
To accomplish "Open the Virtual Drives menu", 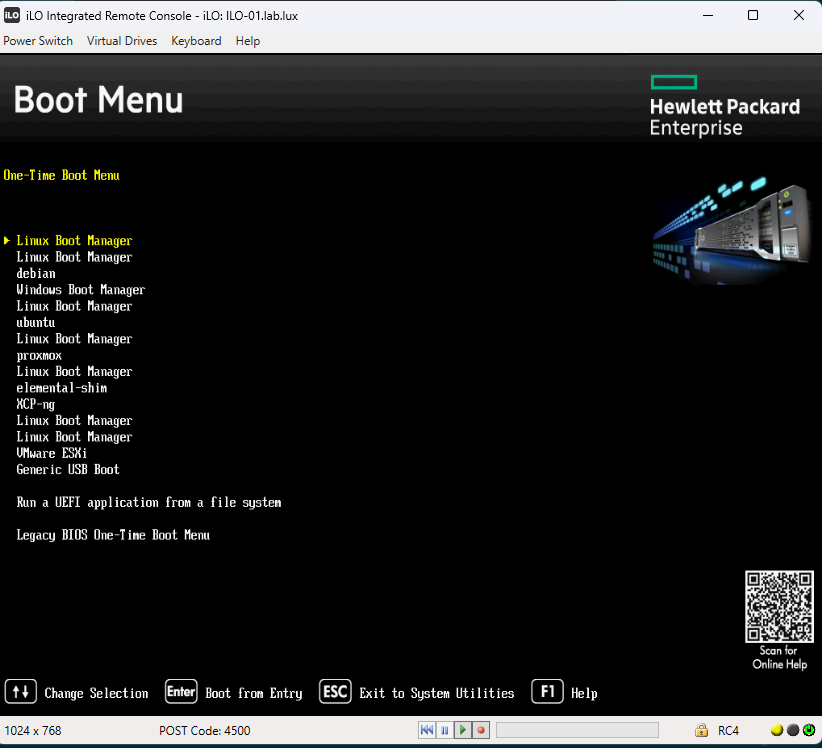I will click(x=122, y=41).
